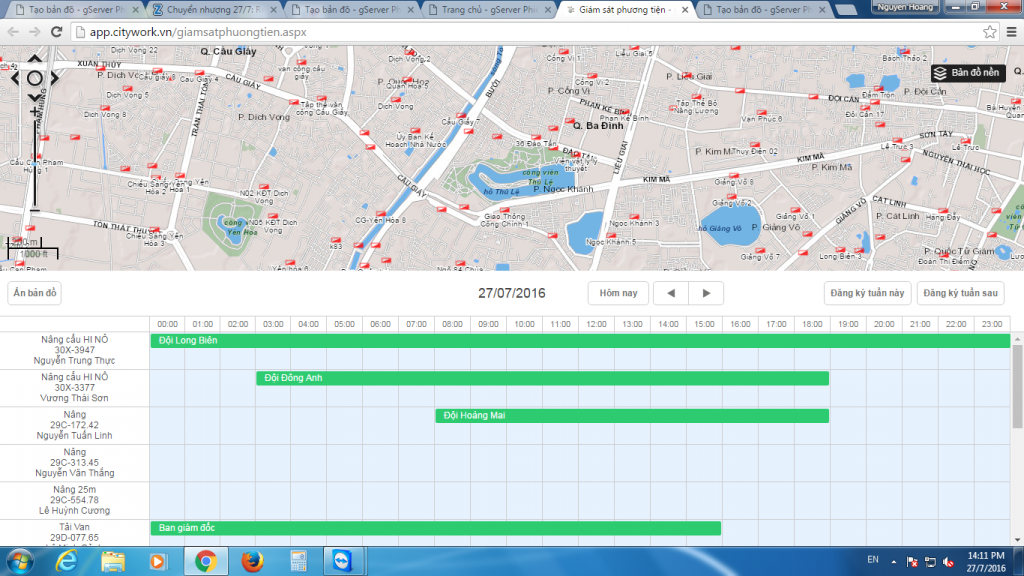Select the Ban giám đốc schedule bar
This screenshot has height=576, width=1024.
click(436, 528)
